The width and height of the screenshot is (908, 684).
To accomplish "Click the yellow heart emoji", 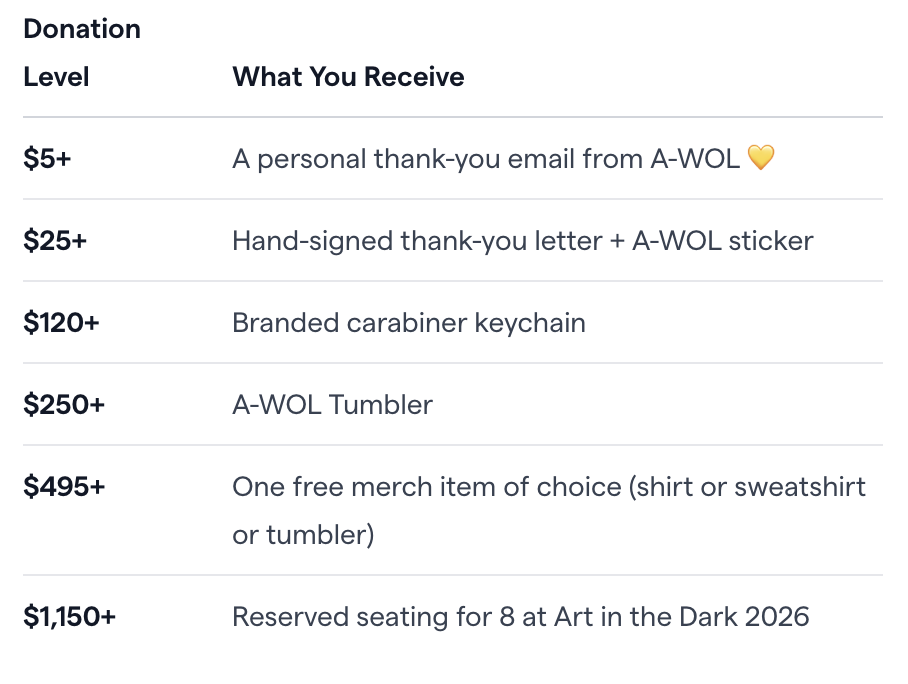I will click(761, 158).
